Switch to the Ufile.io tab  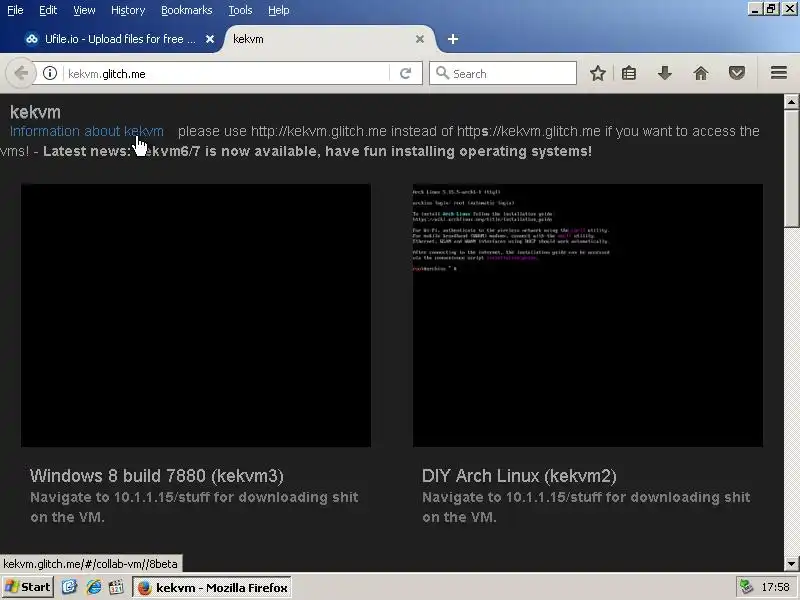[x=120, y=39]
